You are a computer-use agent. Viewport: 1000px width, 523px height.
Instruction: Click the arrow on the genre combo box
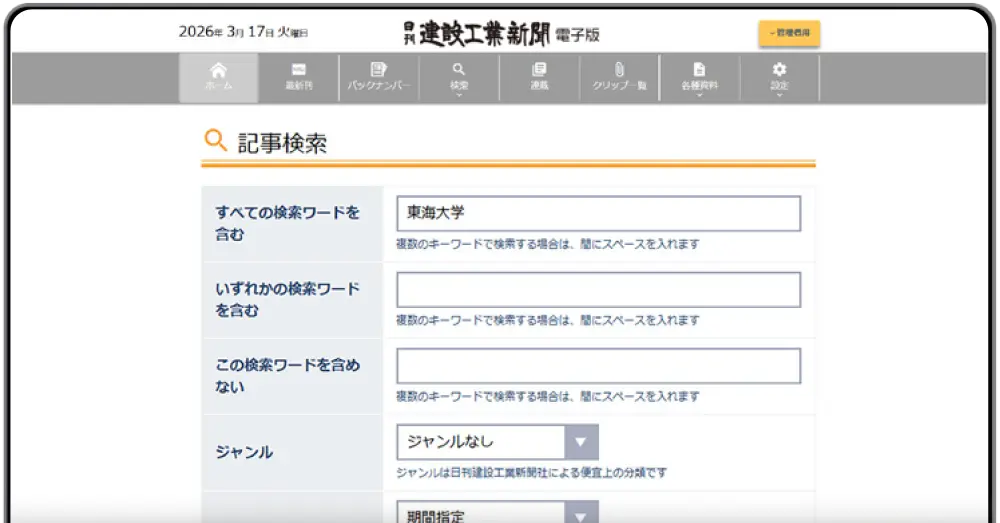click(581, 442)
